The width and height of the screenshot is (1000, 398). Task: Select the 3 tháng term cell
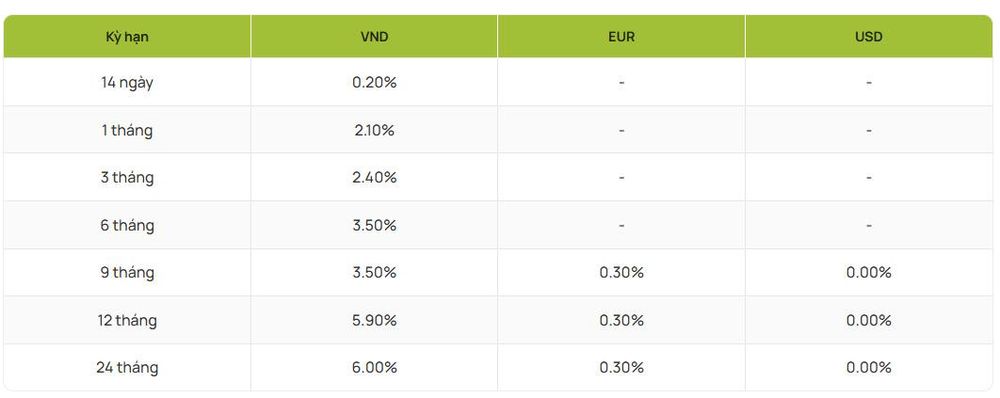(127, 177)
